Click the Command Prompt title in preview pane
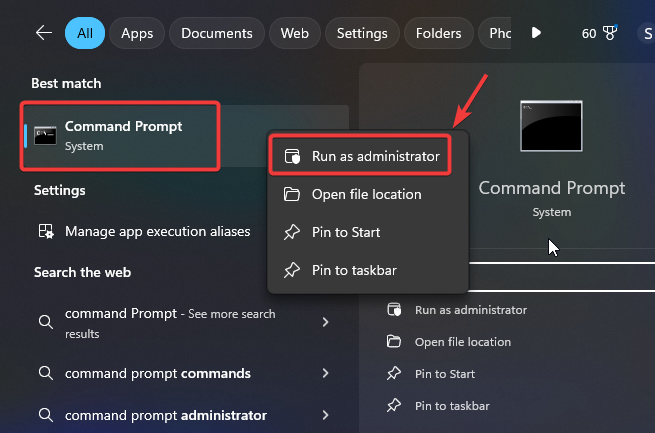 (552, 188)
